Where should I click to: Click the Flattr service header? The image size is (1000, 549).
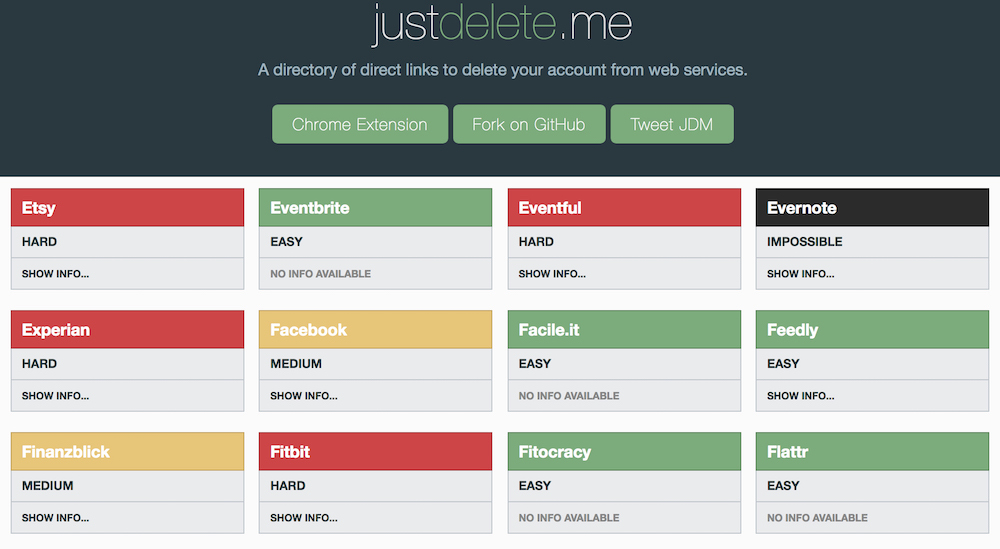click(x=789, y=452)
